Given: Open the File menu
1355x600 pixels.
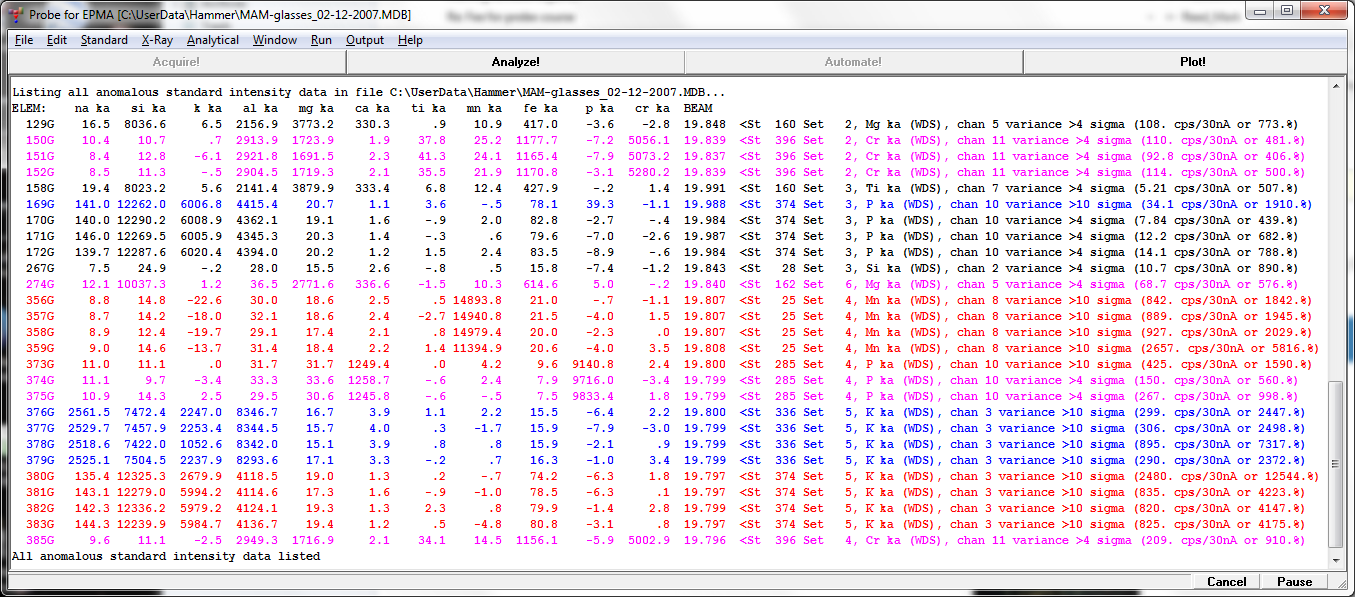Looking at the screenshot, I should click(x=24, y=40).
